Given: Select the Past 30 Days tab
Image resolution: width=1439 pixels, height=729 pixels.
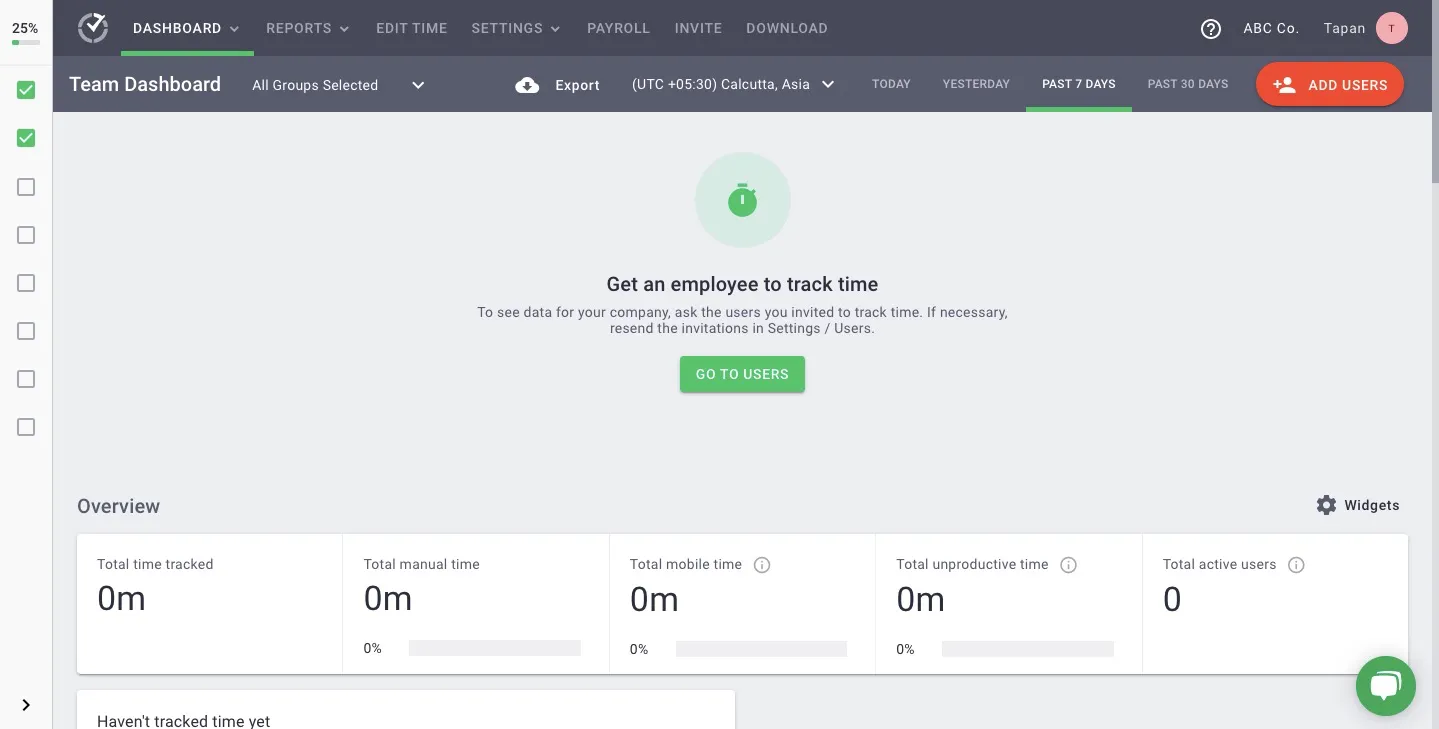Looking at the screenshot, I should point(1188,84).
